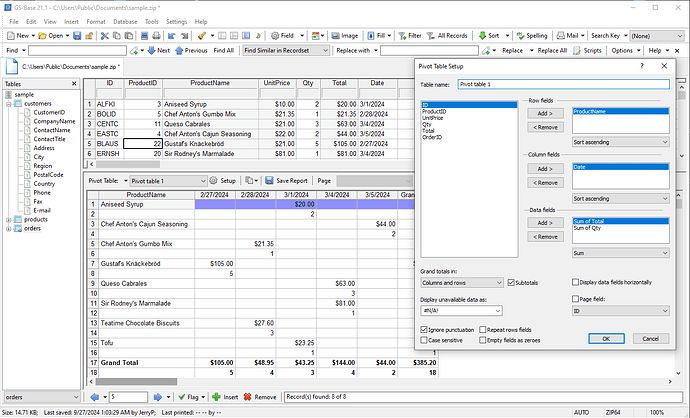Click the Filter funnel icon

tap(402, 36)
